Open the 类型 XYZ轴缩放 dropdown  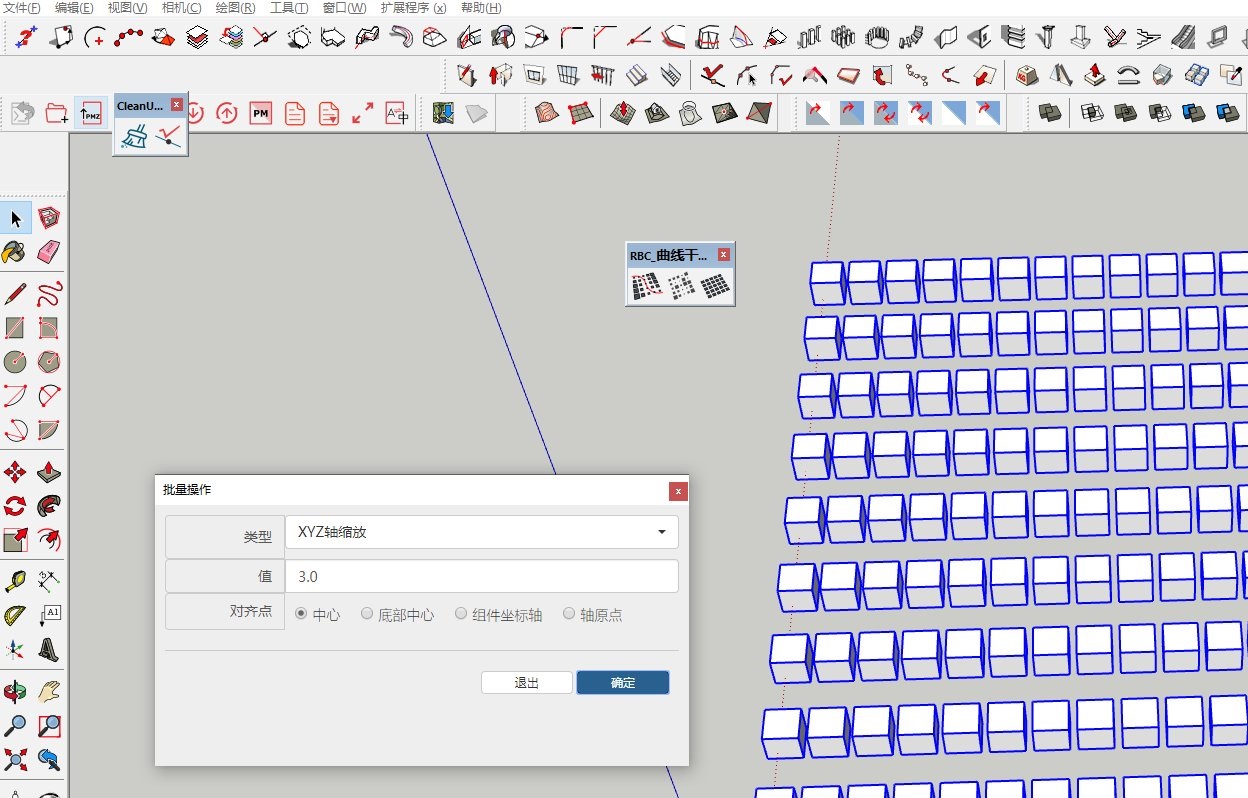(482, 532)
